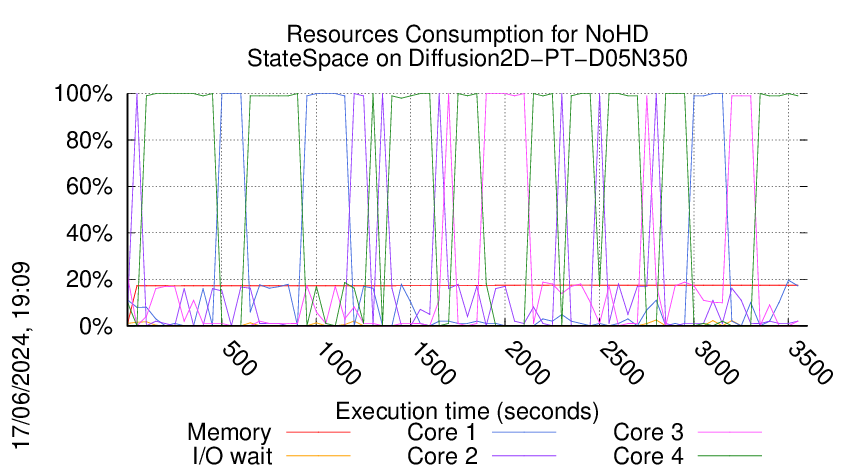
Task: Click the 80% y-axis label
Action: (89, 140)
